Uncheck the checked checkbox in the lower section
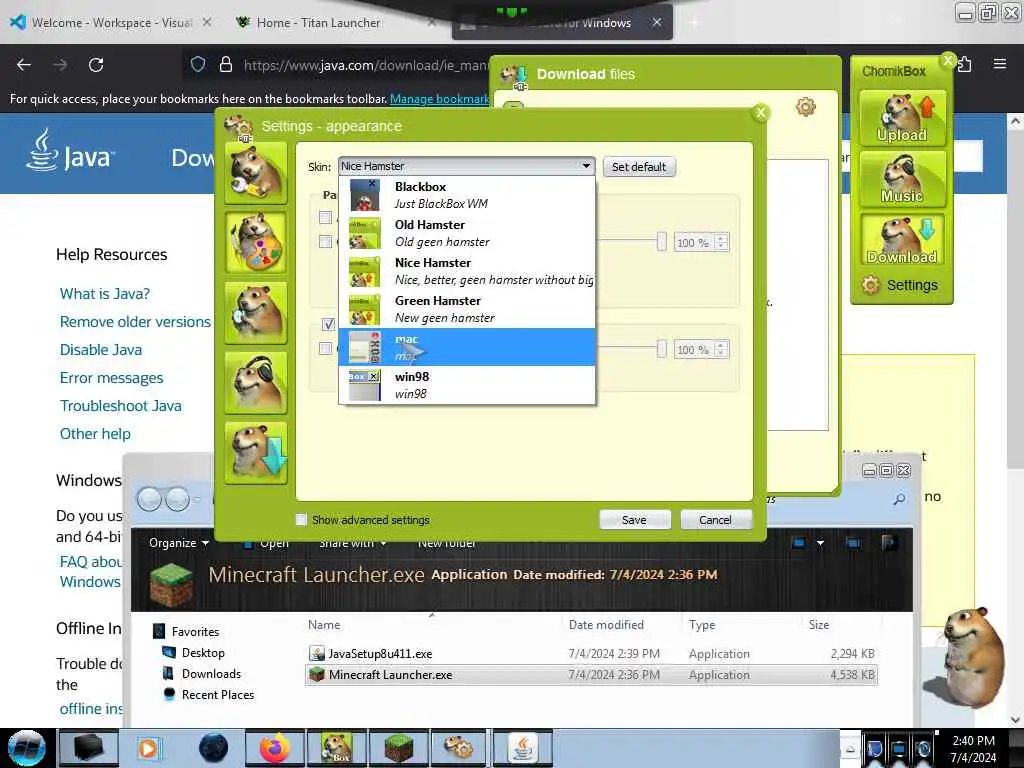Viewport: 1024px width, 768px height. pos(328,324)
